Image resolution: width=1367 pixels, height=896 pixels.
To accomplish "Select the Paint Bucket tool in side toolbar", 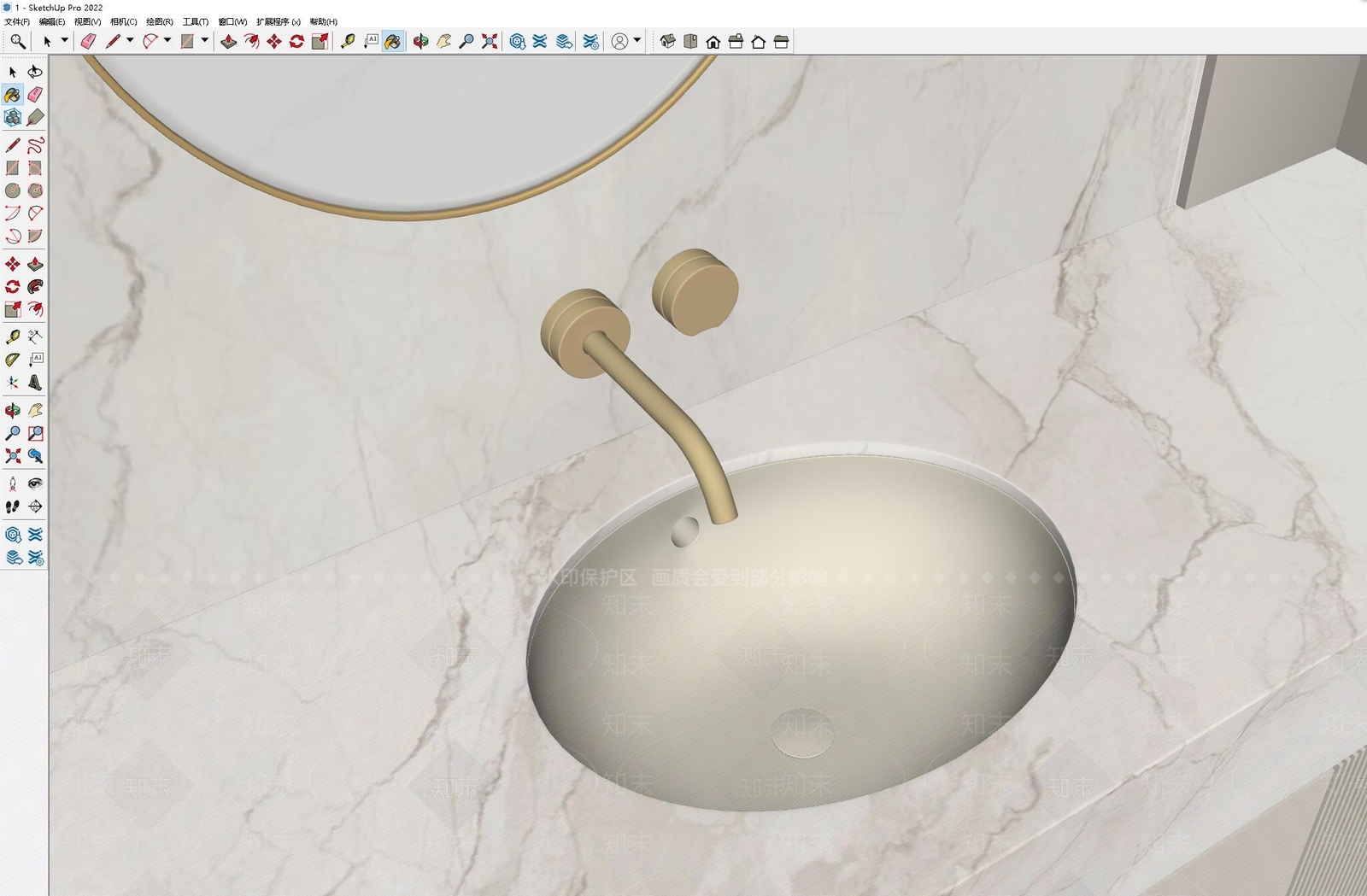I will point(13,95).
